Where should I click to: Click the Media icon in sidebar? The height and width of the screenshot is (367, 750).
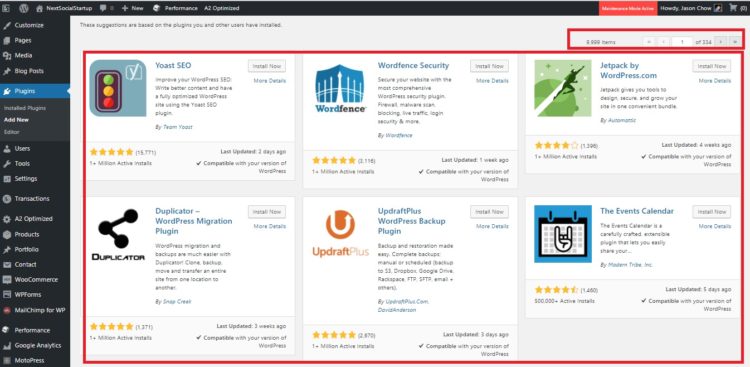7,56
